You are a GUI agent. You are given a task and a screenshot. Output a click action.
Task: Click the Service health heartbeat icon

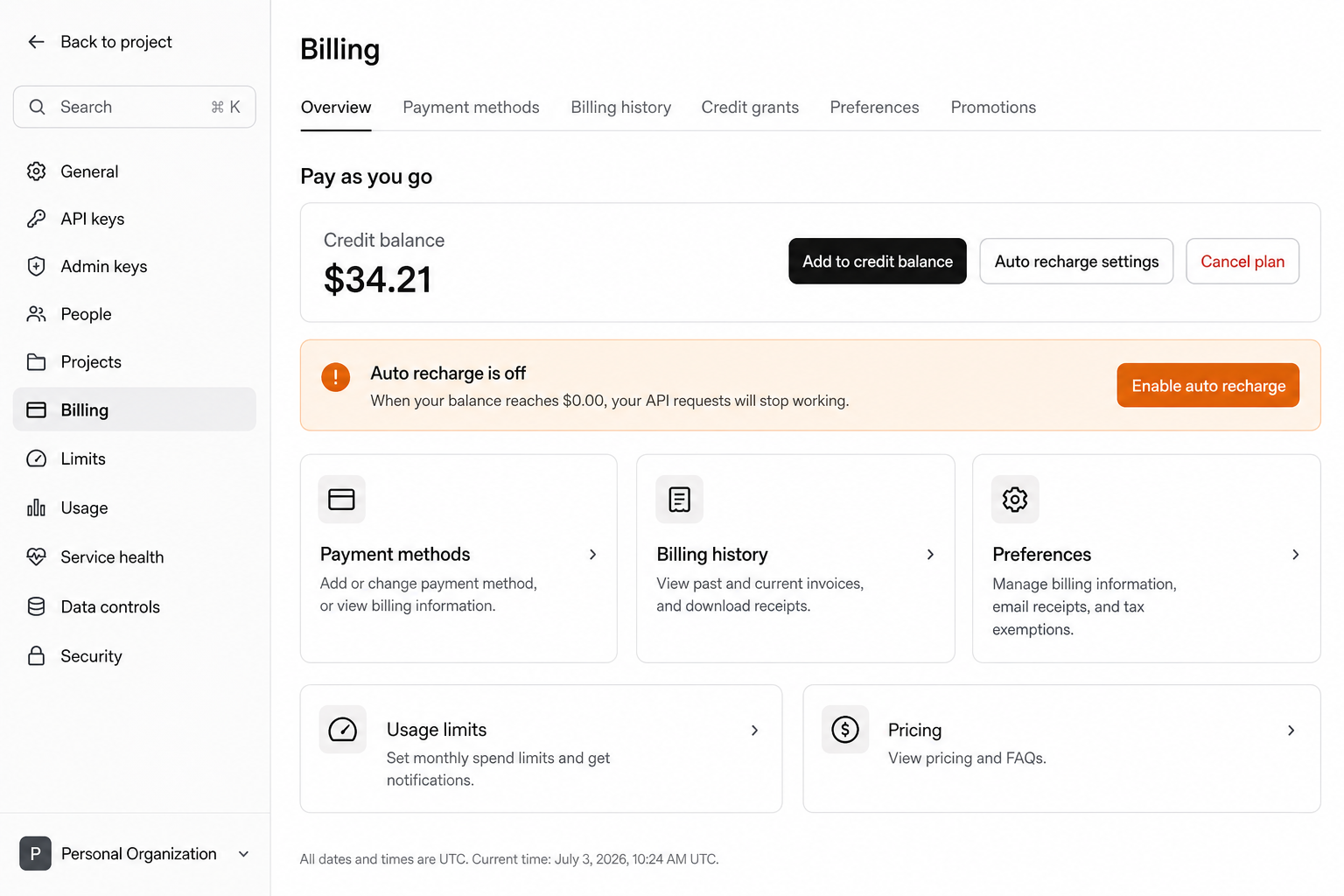(36, 556)
